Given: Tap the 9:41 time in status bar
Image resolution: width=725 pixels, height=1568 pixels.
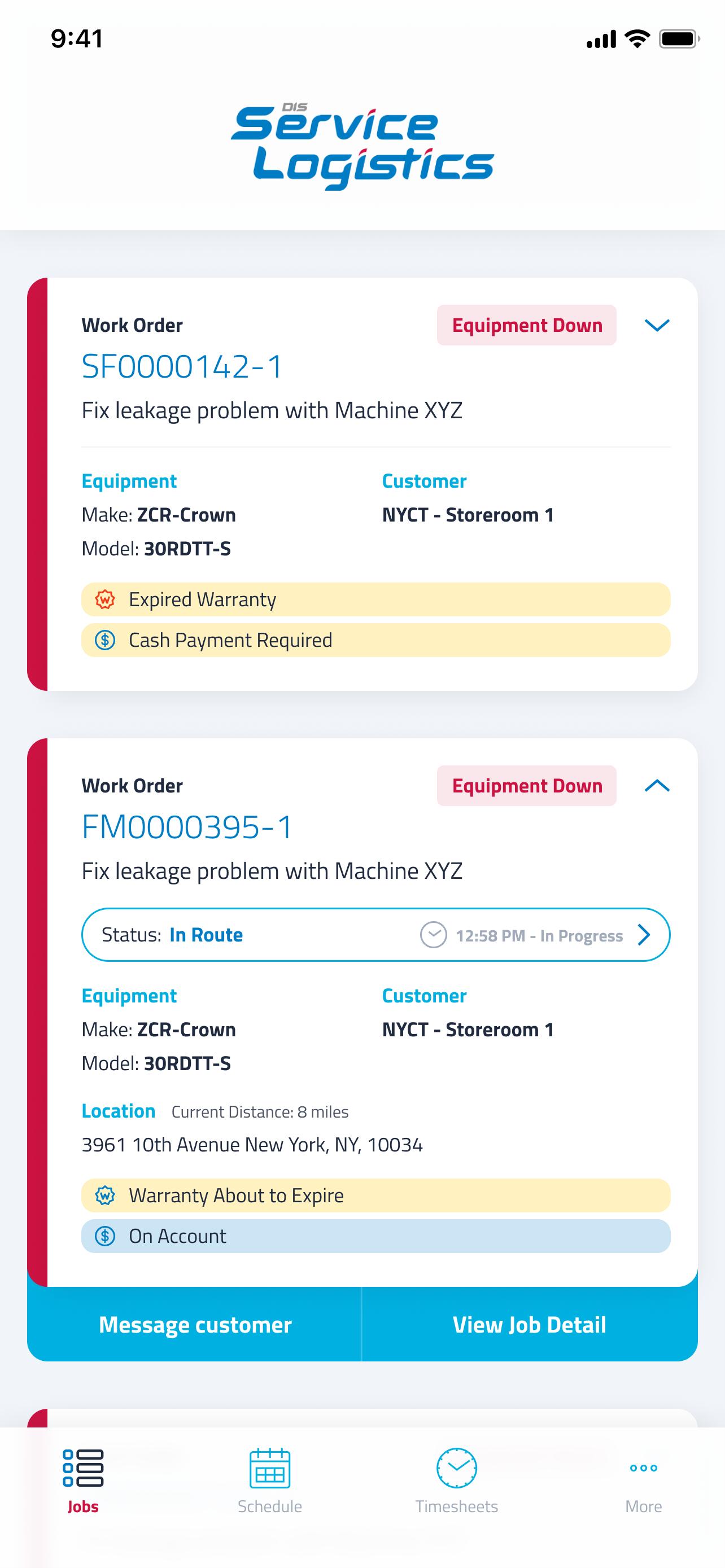Looking at the screenshot, I should tap(77, 39).
